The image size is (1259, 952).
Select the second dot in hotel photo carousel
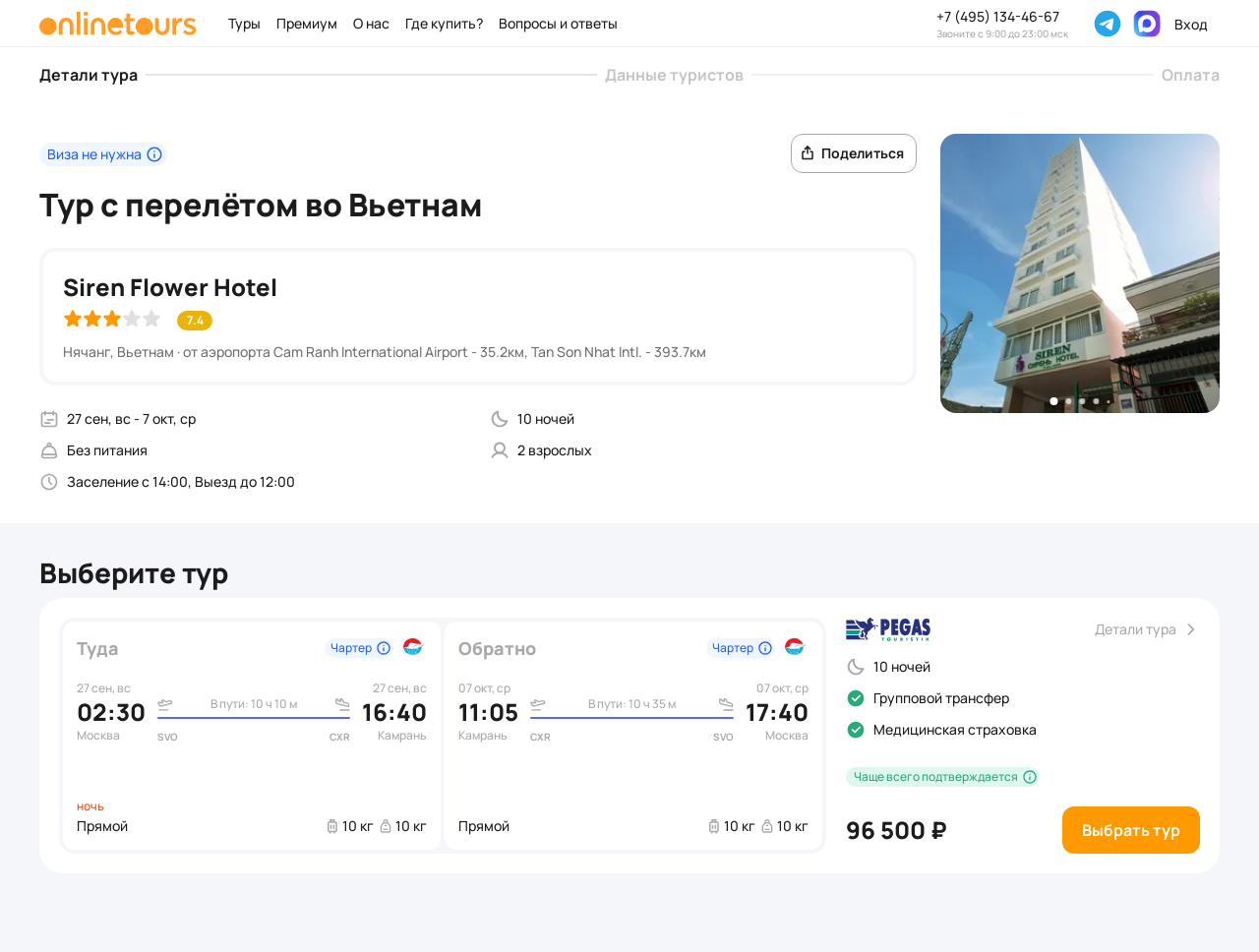pos(1068,401)
